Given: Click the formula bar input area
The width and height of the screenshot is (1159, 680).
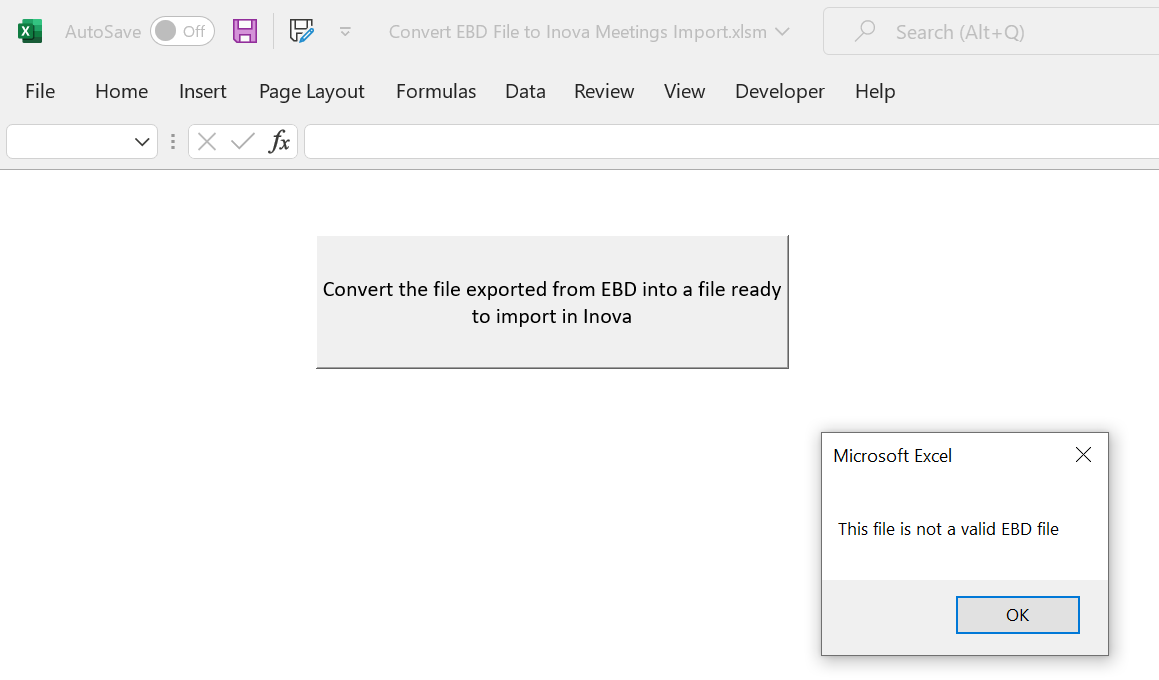Looking at the screenshot, I should (732, 142).
